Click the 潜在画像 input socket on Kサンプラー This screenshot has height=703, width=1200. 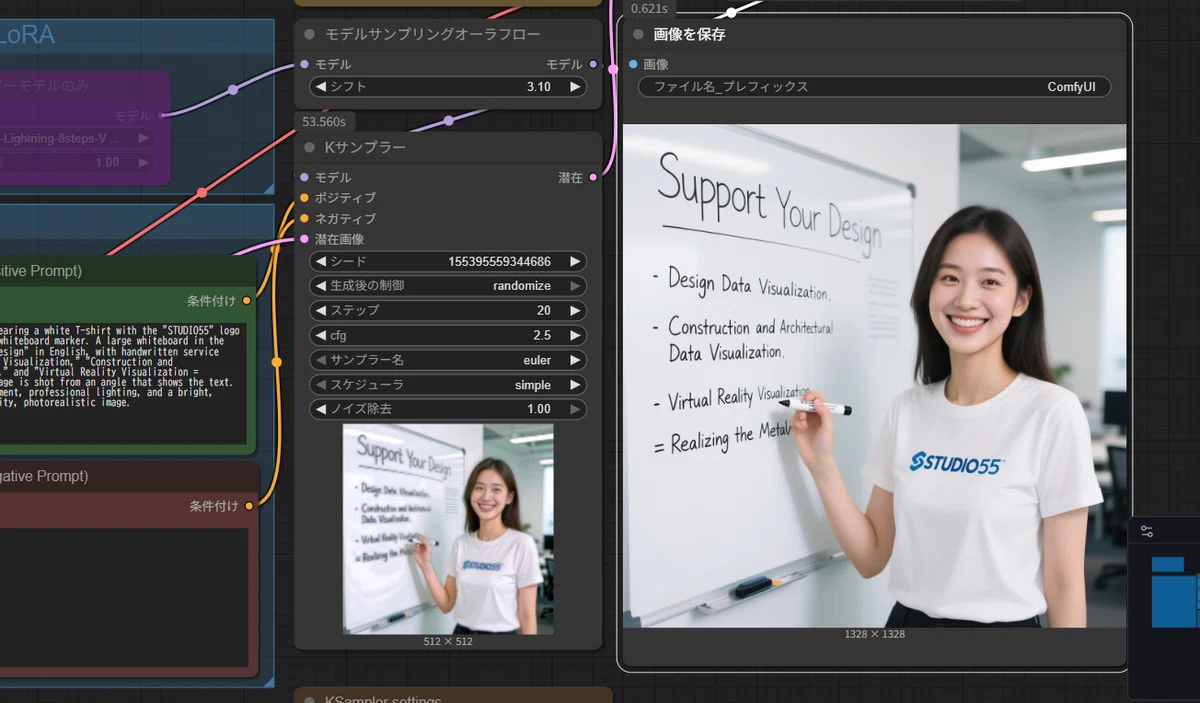click(x=304, y=239)
